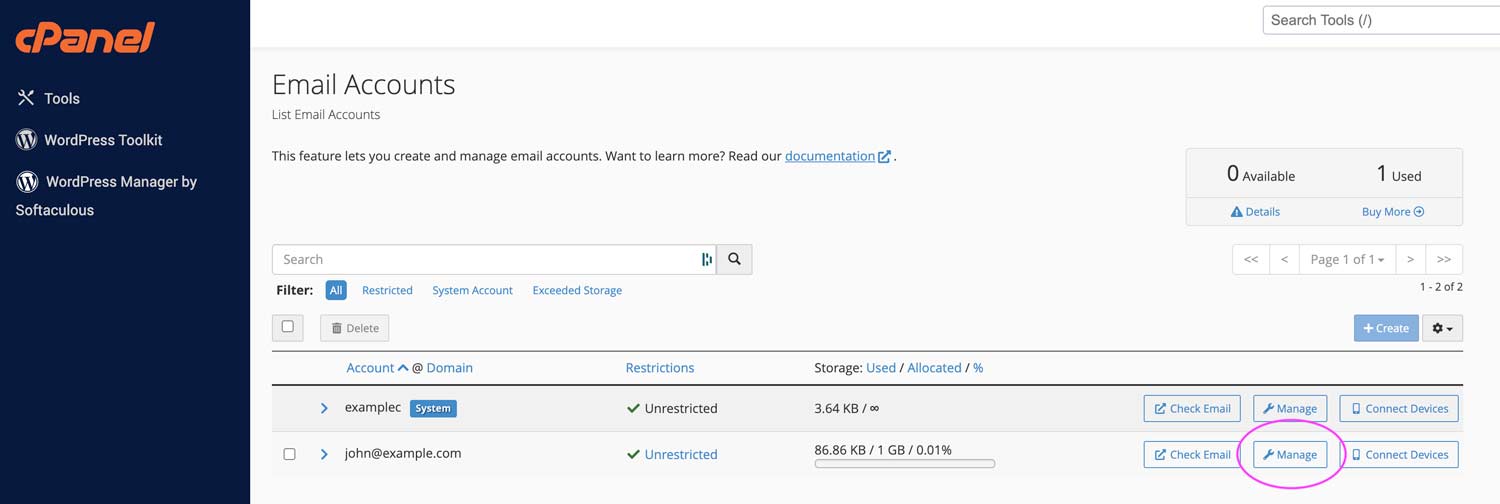Image resolution: width=1500 pixels, height=504 pixels.
Task: Check the john@example.com row checkbox
Action: coord(289,454)
